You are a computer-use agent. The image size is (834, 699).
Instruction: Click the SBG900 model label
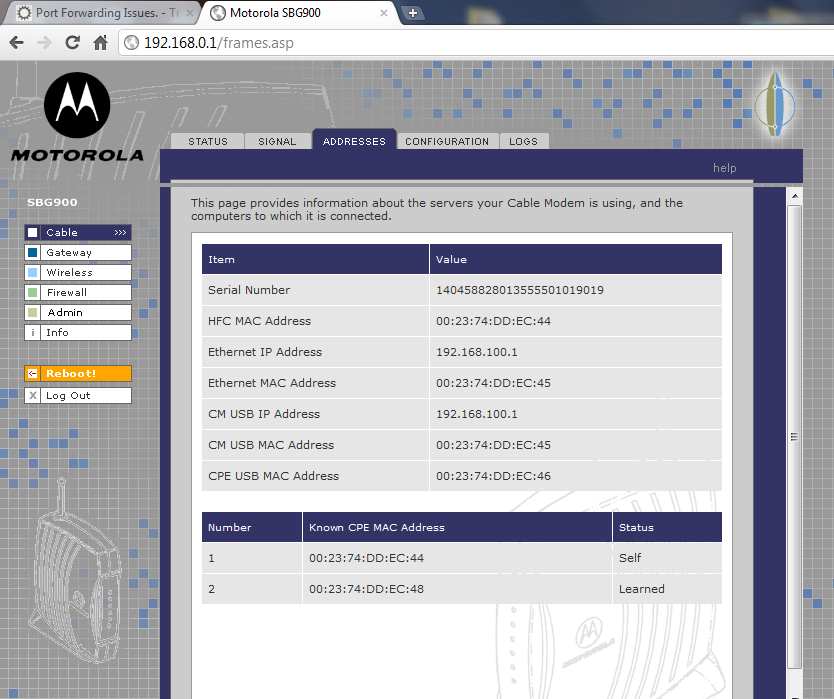[52, 202]
